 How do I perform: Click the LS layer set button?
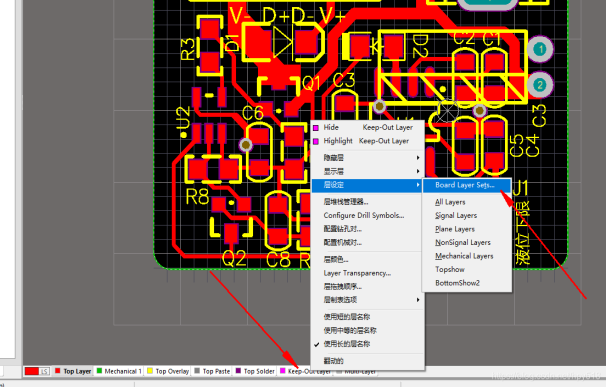pos(44,371)
